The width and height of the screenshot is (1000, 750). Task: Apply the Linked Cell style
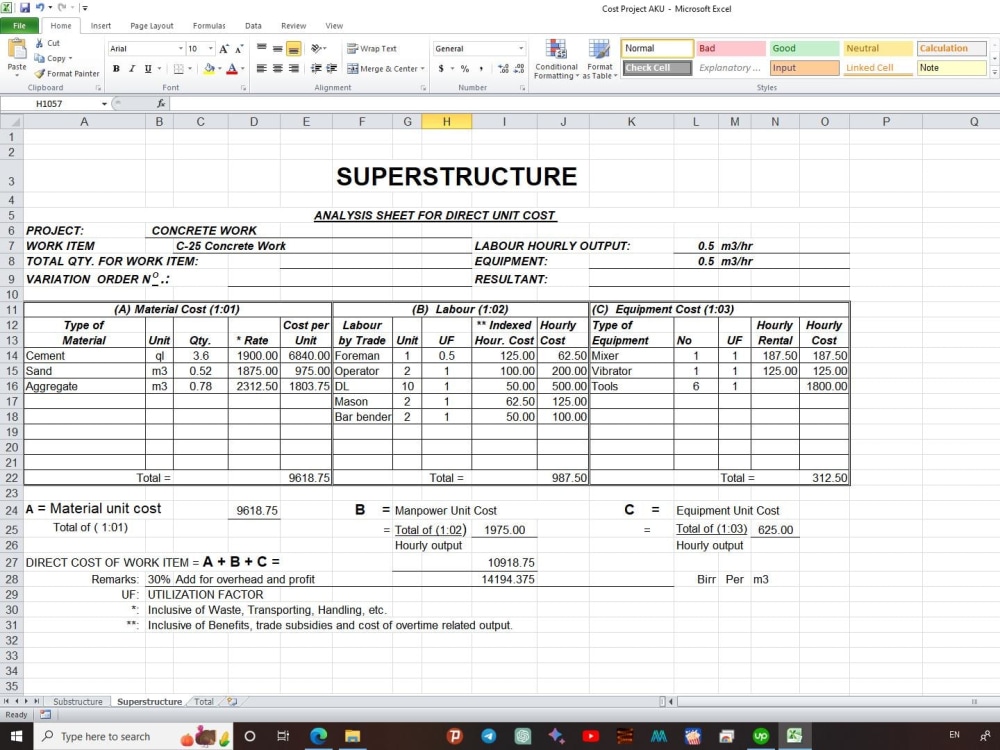tap(878, 68)
